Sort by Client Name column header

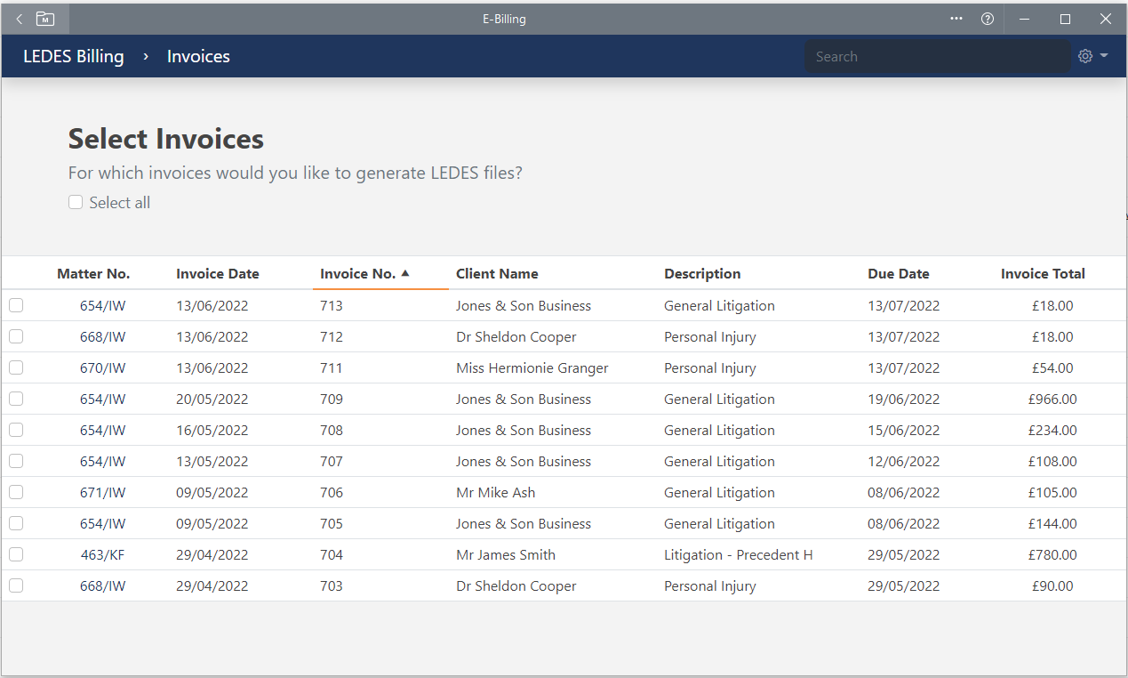point(497,274)
